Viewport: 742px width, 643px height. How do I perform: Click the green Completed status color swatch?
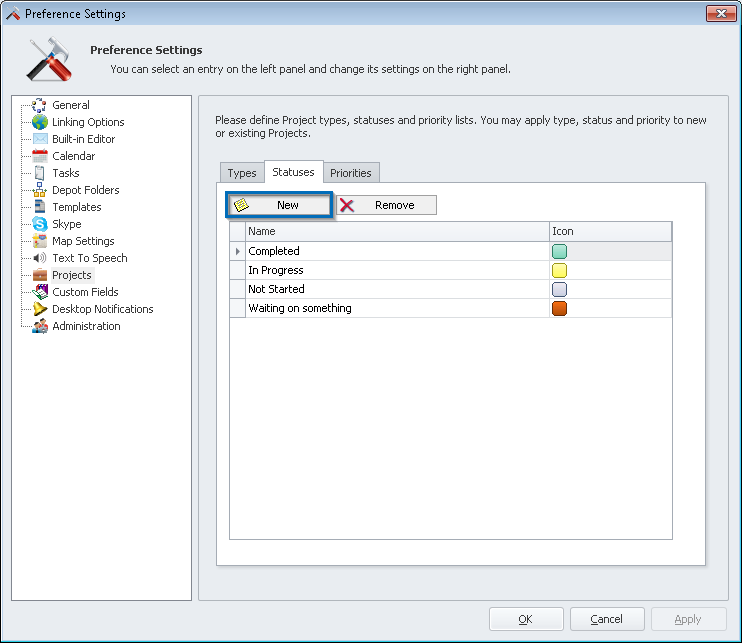559,252
